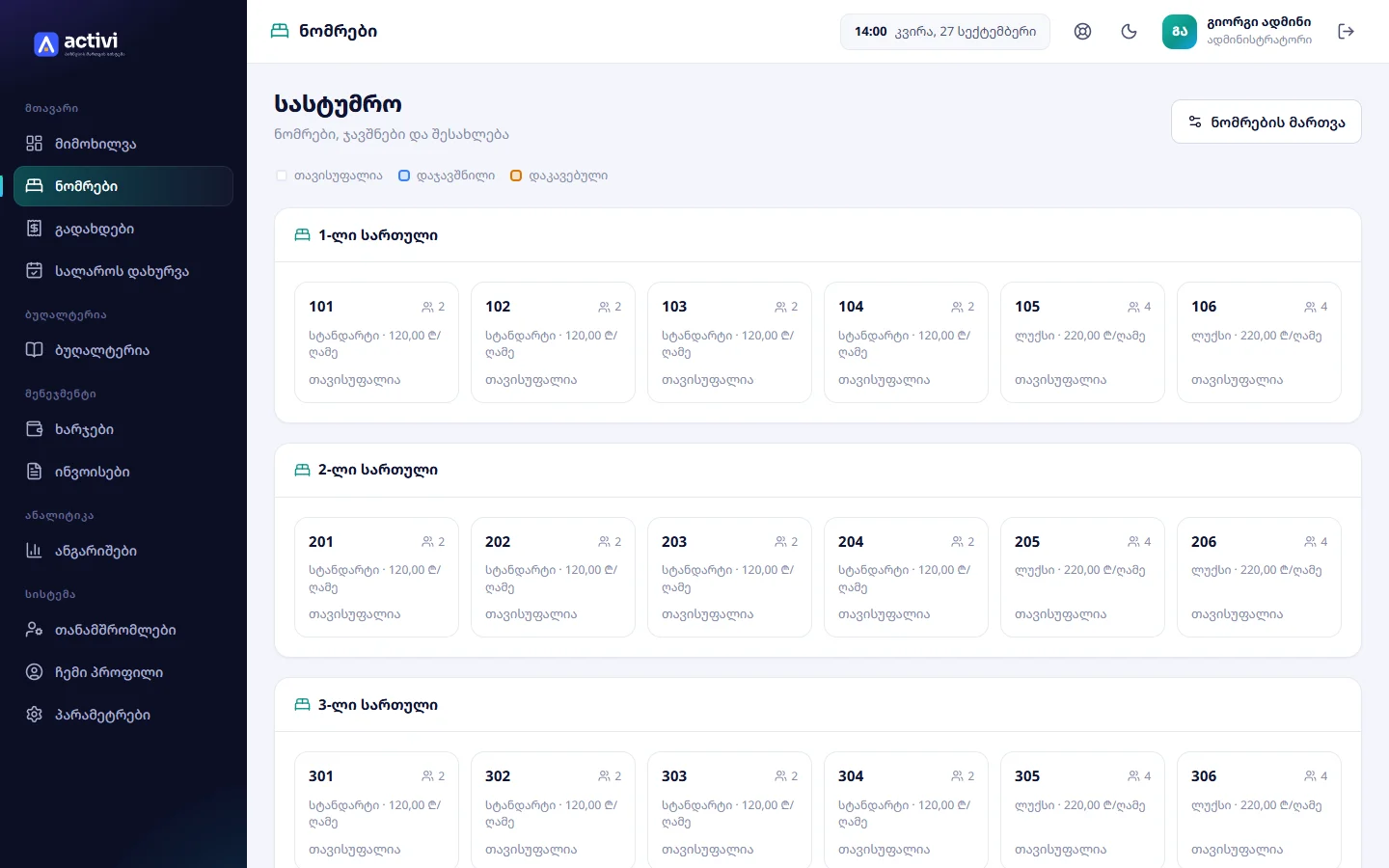The height and width of the screenshot is (868, 1389).
Task: Toggle dark mode moon icon
Action: click(1129, 32)
